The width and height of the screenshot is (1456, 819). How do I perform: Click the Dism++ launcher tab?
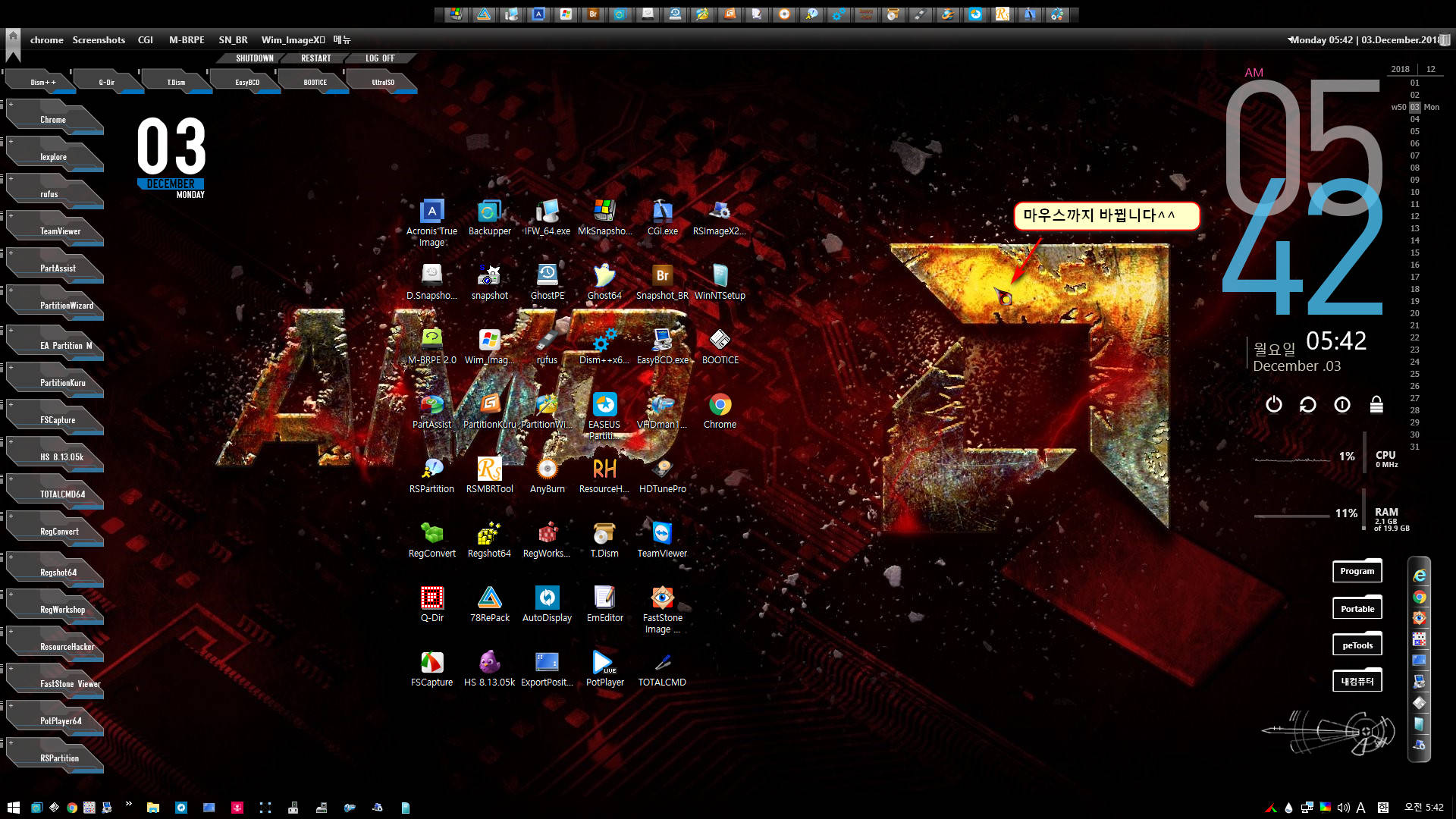(x=42, y=82)
